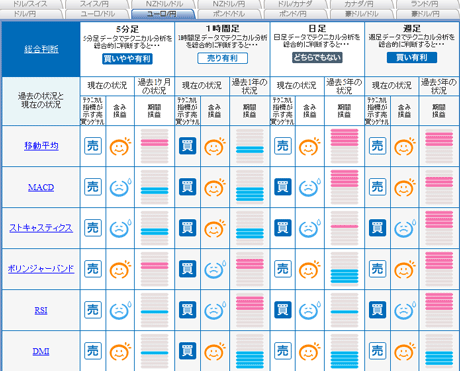The width and height of the screenshot is (460, 371).
Task: Click 1時間足 移動平均 buy signal icon
Action: tap(188, 146)
